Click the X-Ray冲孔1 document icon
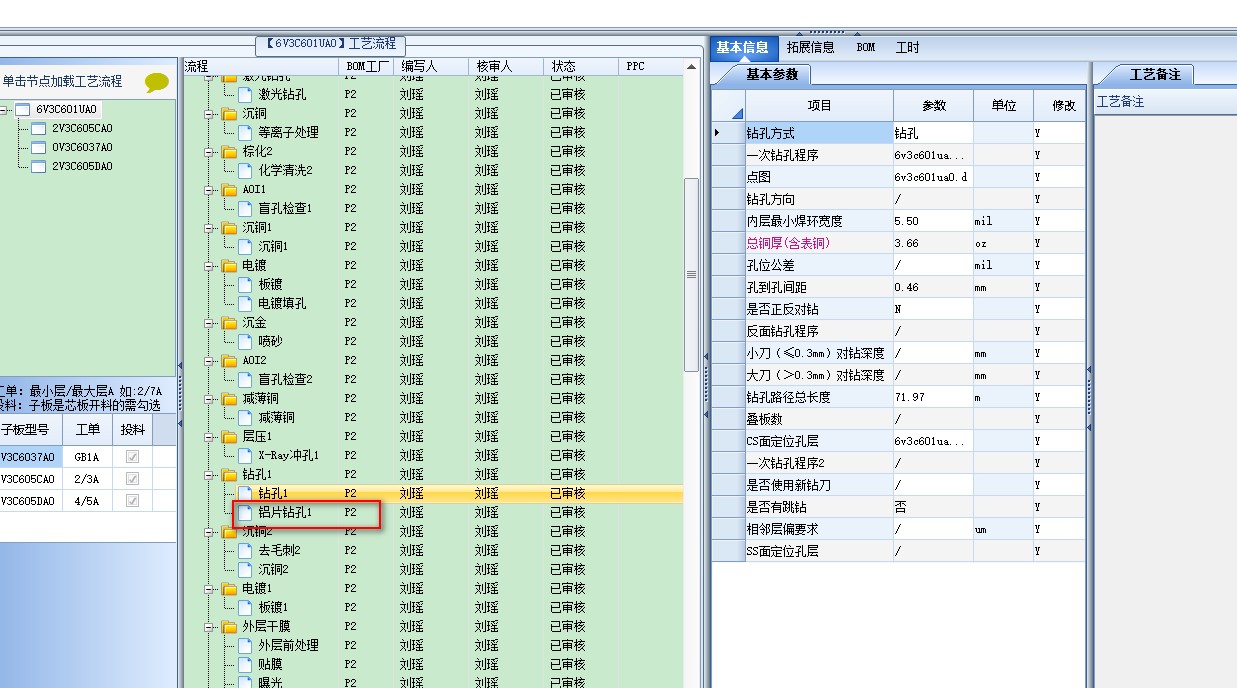Image resolution: width=1237 pixels, height=688 pixels. pos(245,455)
